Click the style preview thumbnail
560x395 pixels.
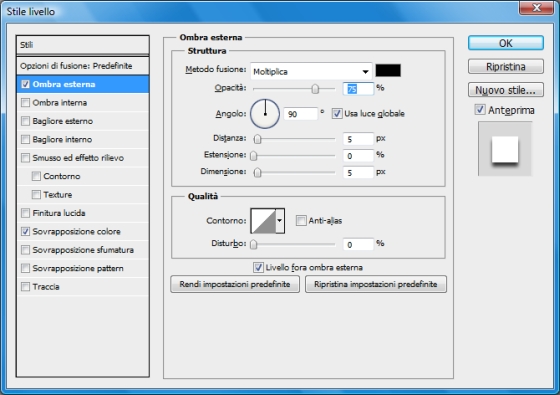[x=505, y=149]
